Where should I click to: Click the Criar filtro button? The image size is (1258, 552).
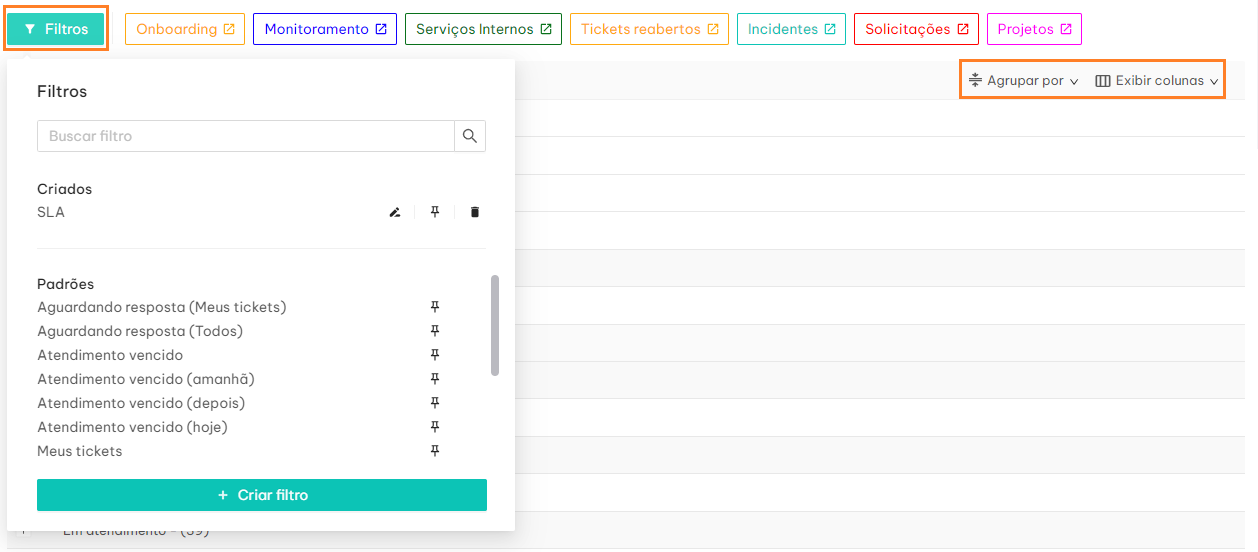(262, 495)
